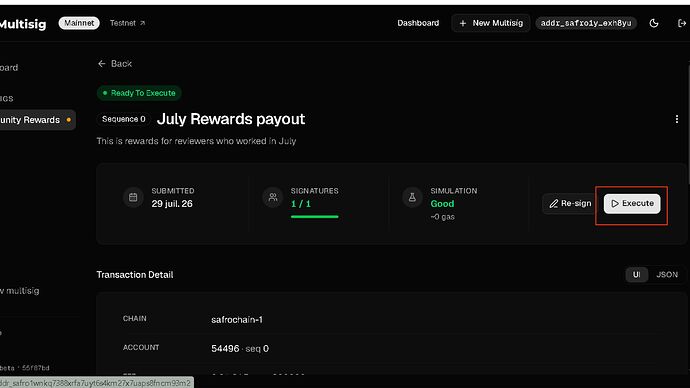Click the "54496" account number
Viewport: 690px width, 388px height.
225,349
